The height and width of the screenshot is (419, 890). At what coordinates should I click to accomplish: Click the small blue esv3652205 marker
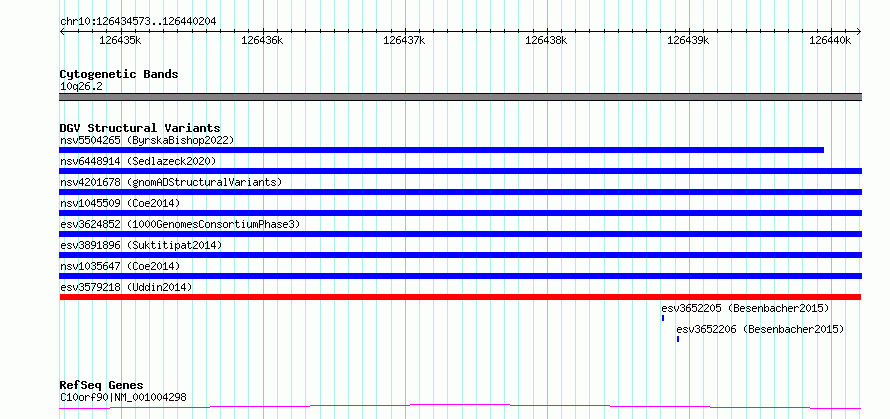(x=663, y=318)
